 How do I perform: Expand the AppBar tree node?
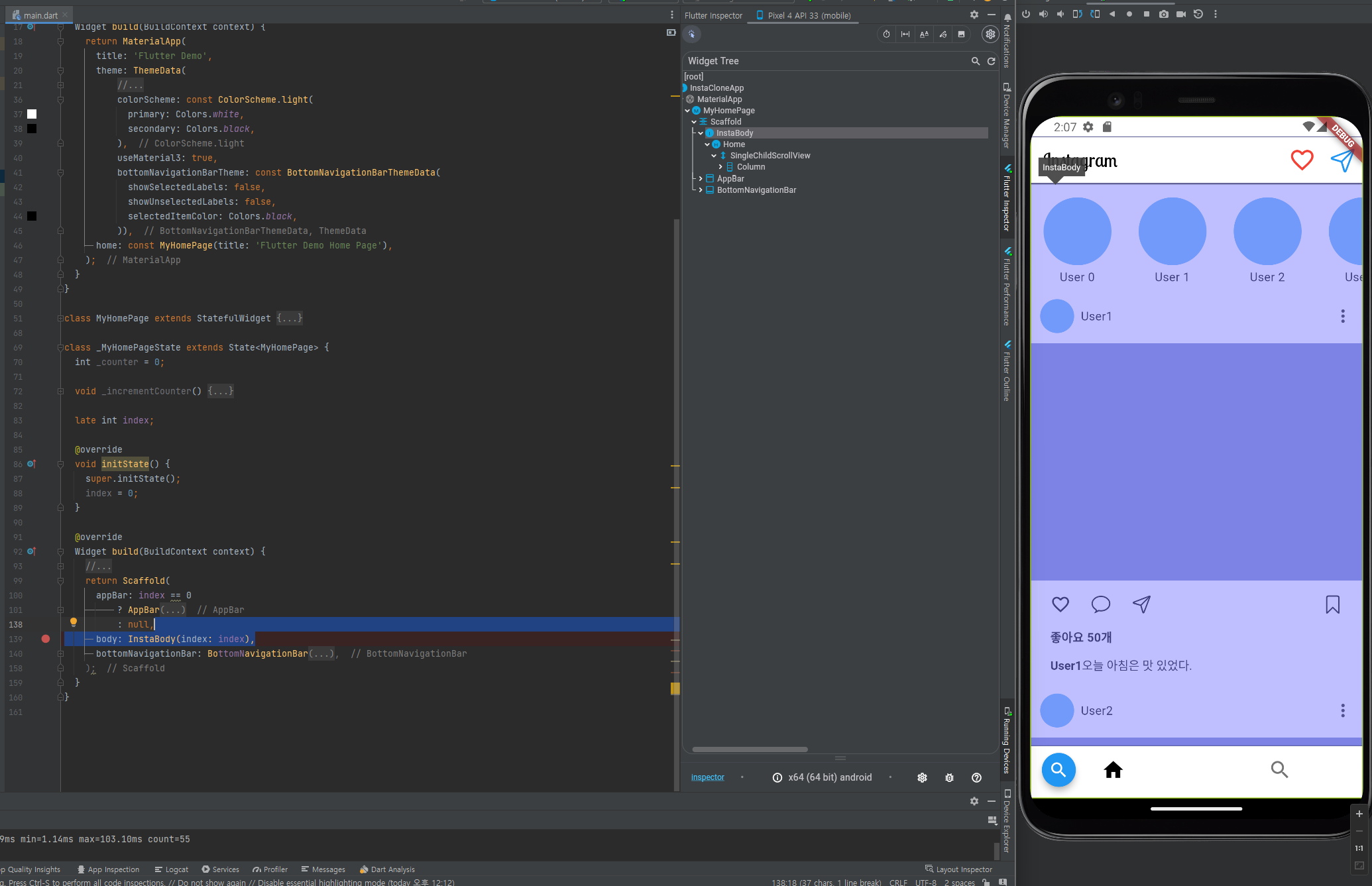tap(701, 179)
